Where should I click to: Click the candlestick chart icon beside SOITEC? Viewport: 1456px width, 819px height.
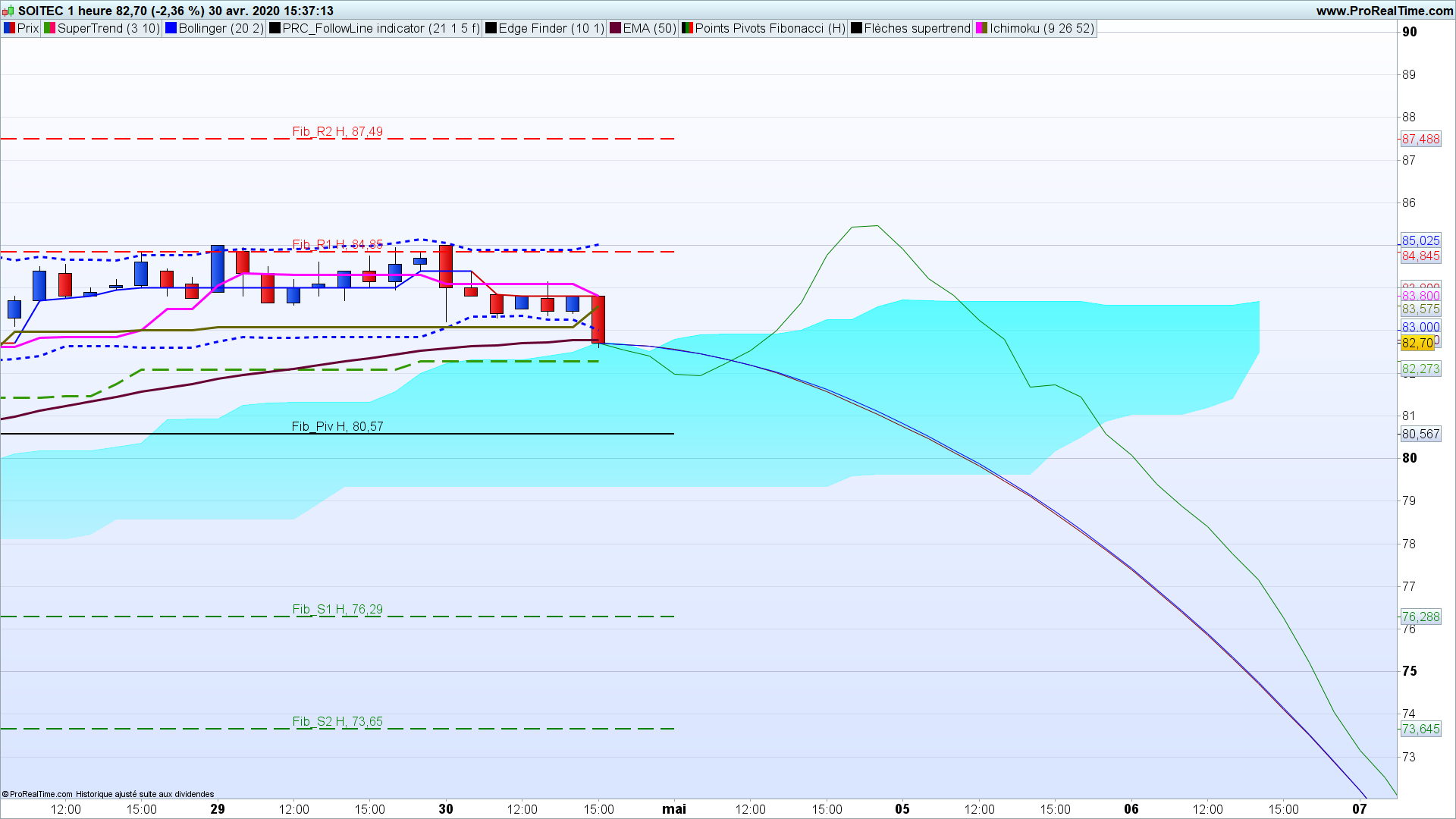coord(8,11)
